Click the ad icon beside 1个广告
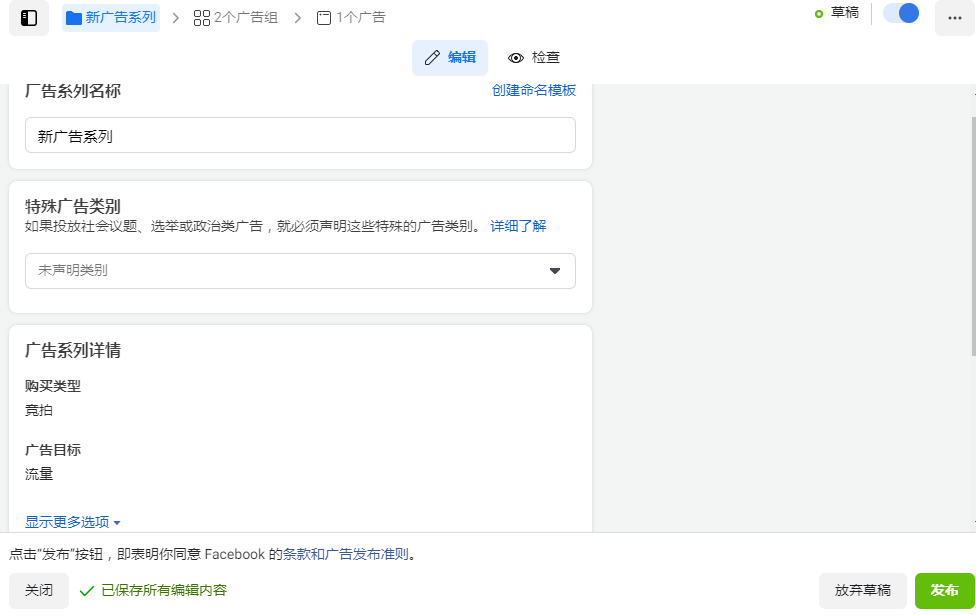This screenshot has height=615, width=976. point(323,18)
